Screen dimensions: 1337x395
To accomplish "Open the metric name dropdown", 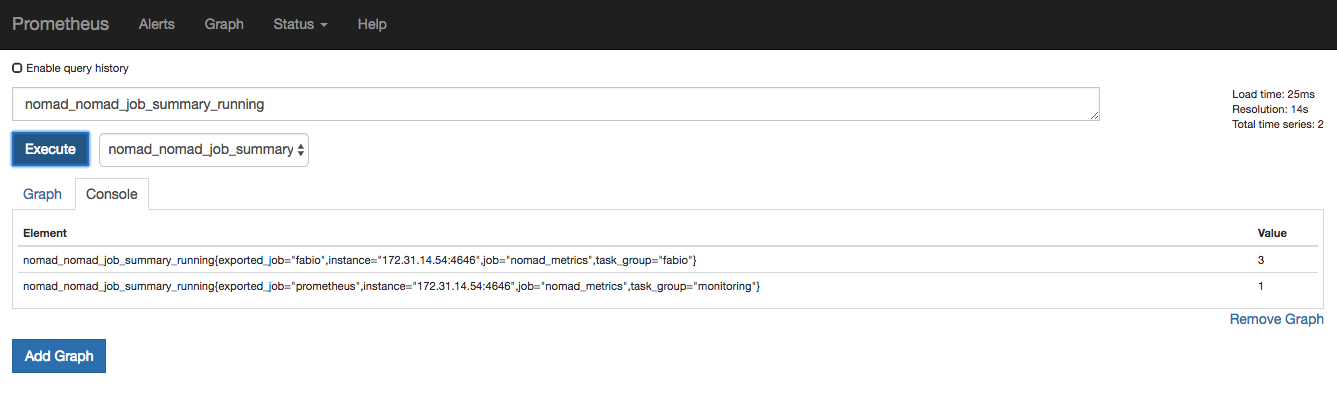I will [204, 149].
